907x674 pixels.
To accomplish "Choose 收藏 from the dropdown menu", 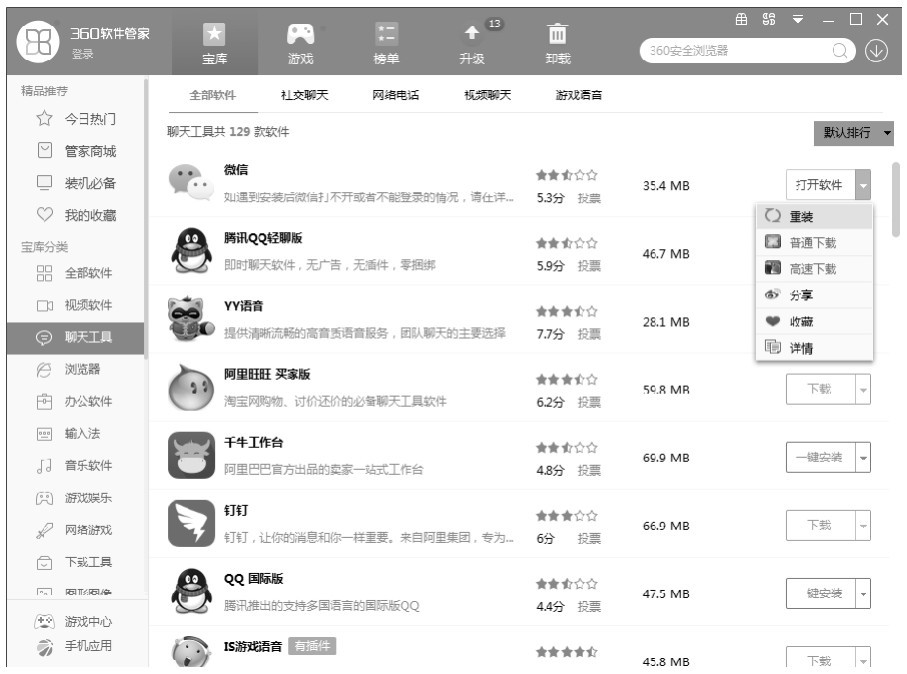I will 814,322.
